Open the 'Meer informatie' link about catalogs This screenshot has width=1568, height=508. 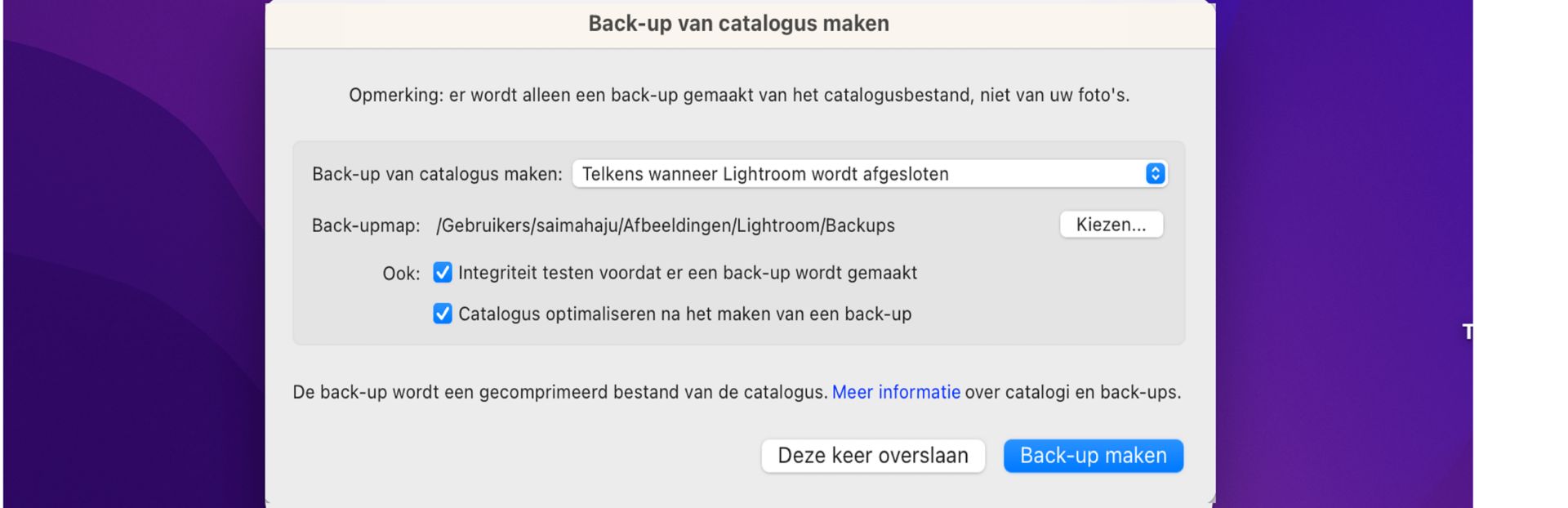coord(895,391)
